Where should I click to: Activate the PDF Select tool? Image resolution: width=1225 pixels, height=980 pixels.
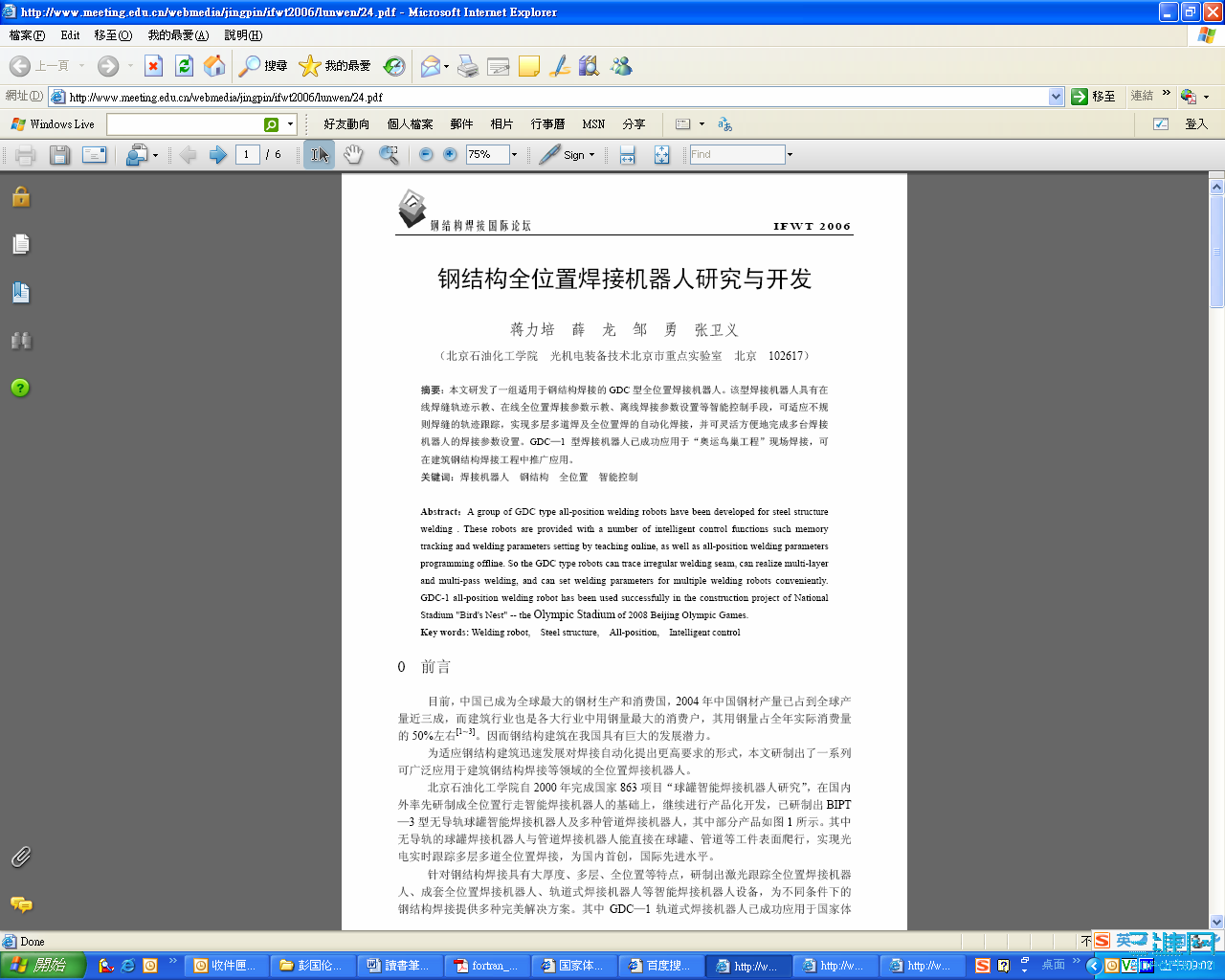pyautogui.click(x=320, y=155)
